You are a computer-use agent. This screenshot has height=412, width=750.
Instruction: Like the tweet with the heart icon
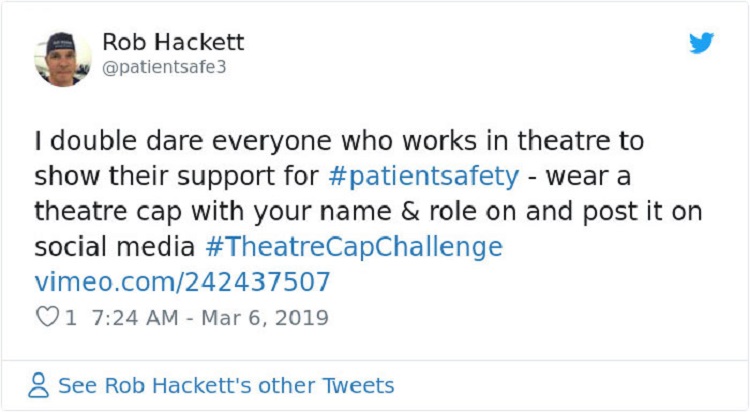click(47, 319)
